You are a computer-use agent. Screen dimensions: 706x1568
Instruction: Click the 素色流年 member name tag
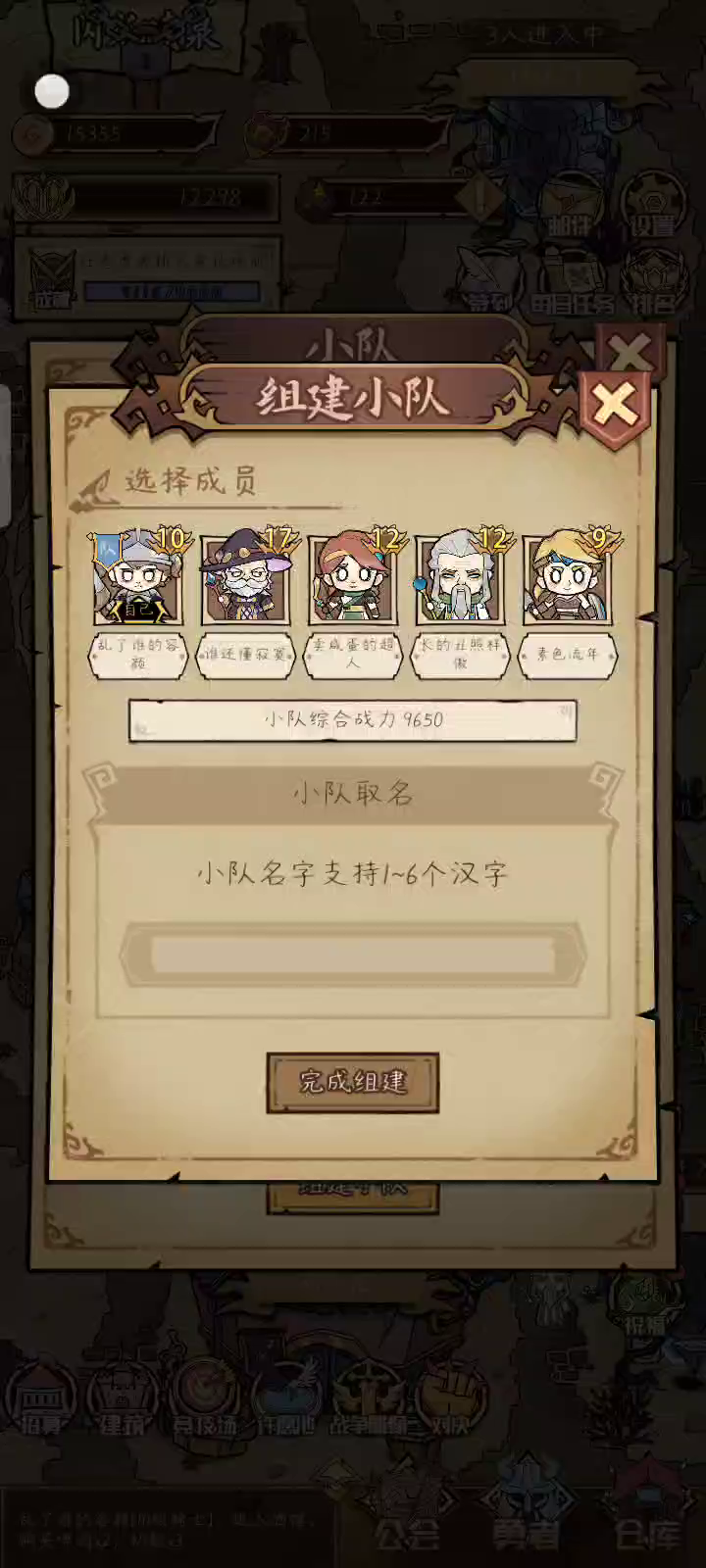point(568,655)
